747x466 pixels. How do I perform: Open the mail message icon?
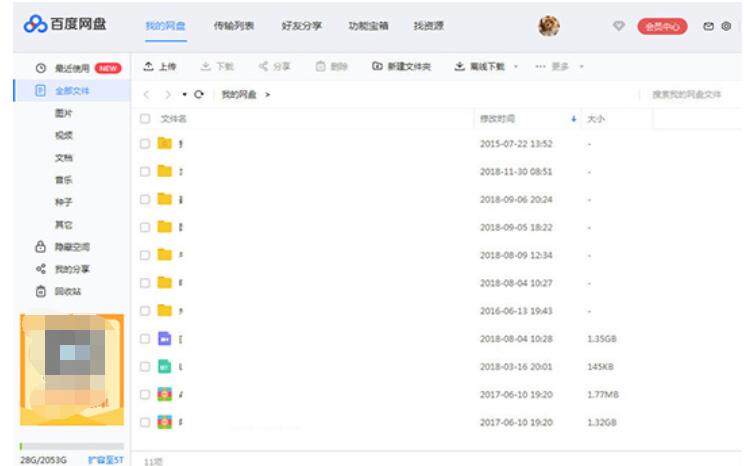coord(709,27)
